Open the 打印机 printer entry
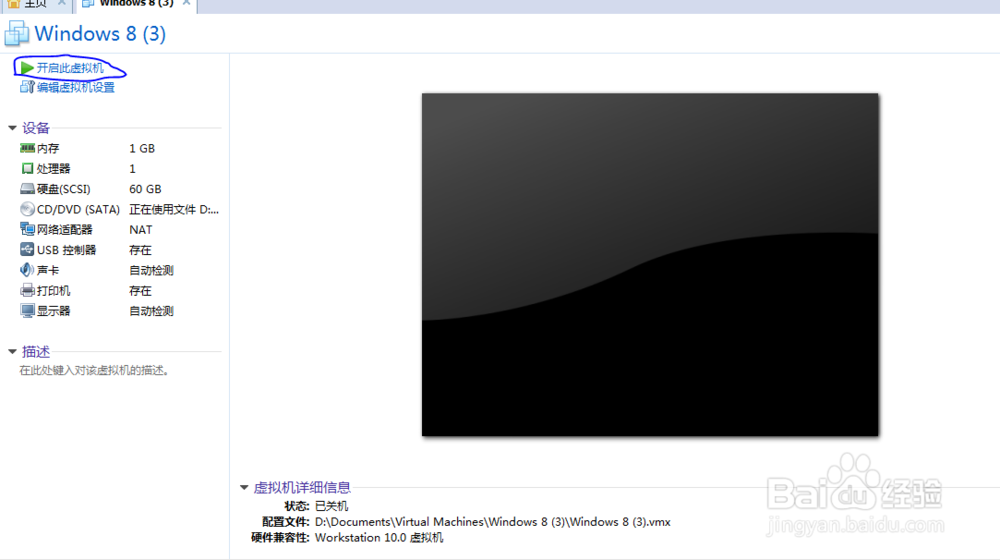 [x=54, y=291]
